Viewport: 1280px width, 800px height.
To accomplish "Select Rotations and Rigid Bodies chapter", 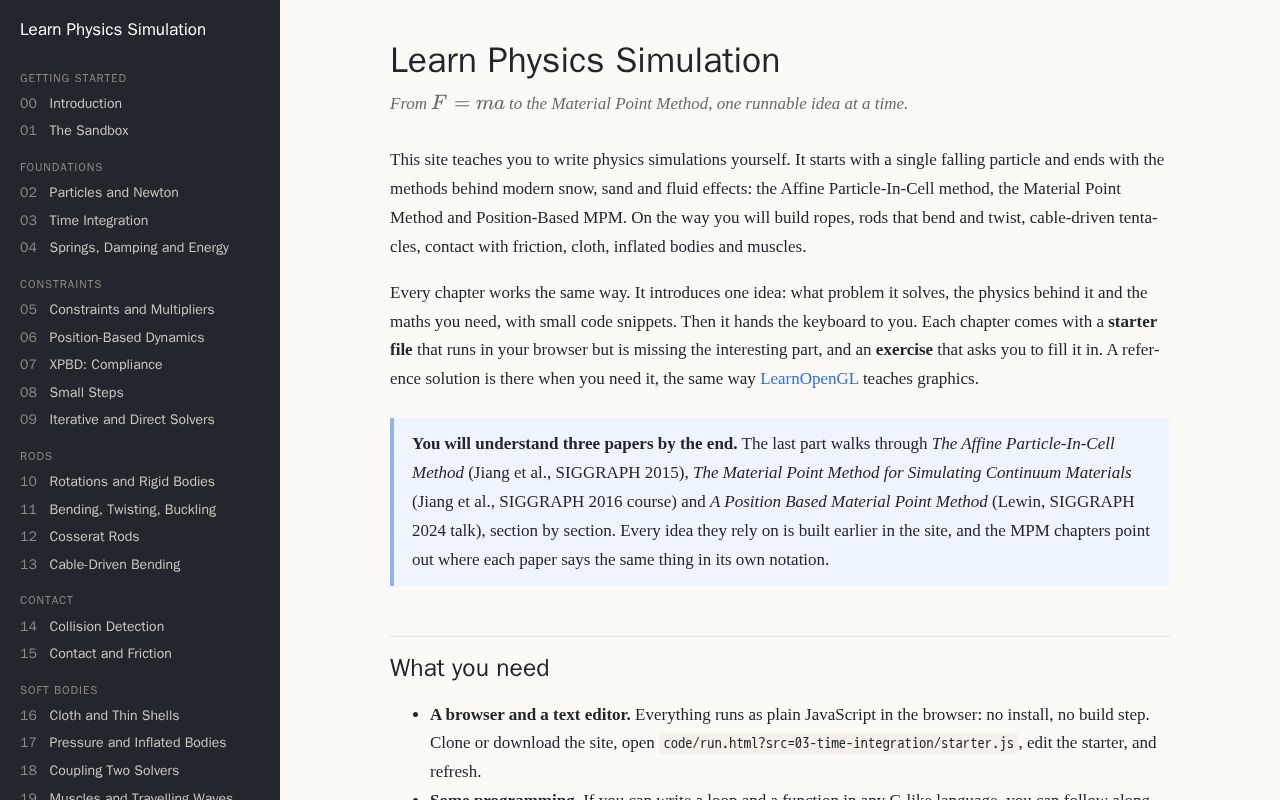I will point(117,482).
